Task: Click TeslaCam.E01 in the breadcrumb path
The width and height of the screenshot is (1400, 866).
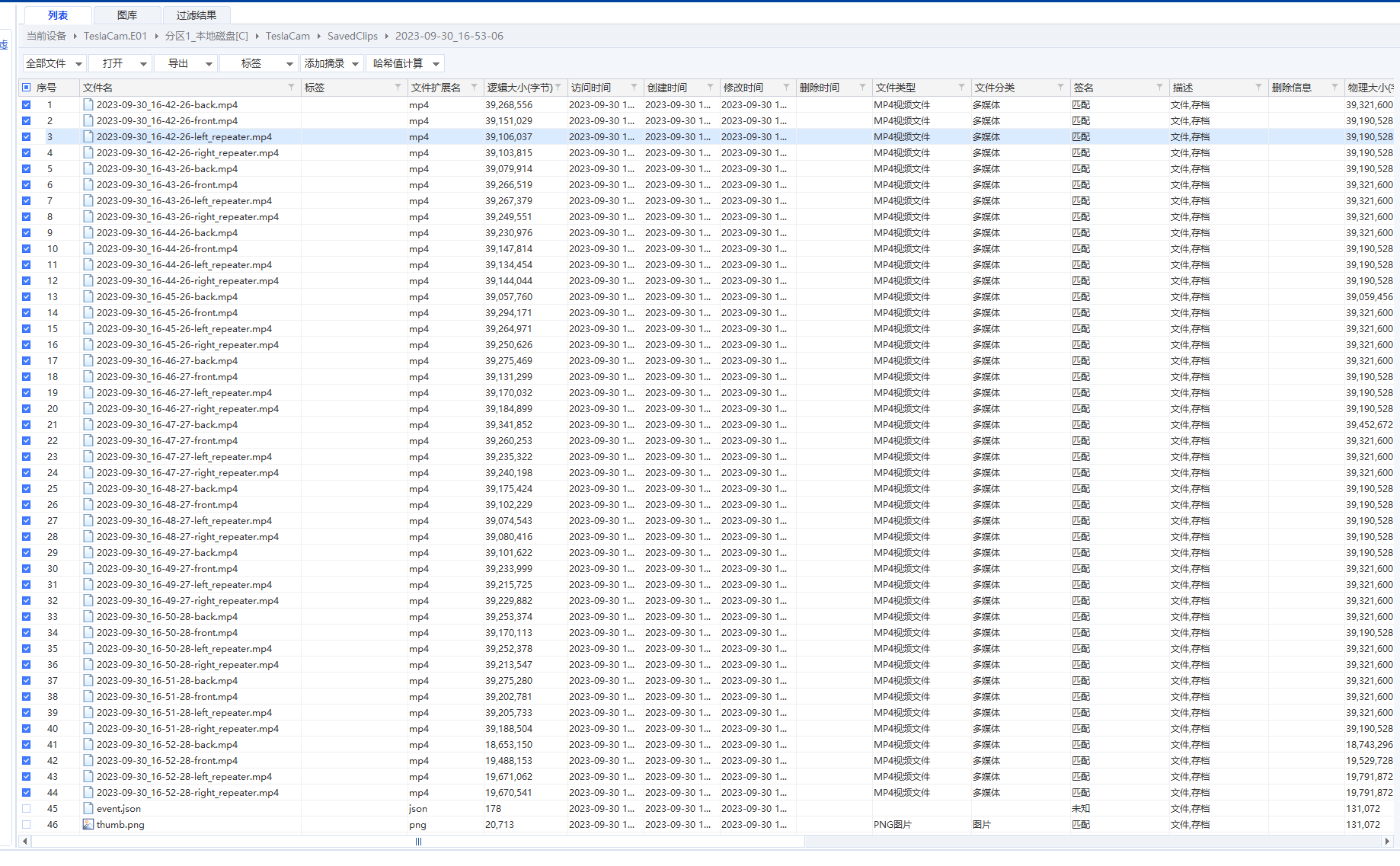Action: [x=115, y=36]
